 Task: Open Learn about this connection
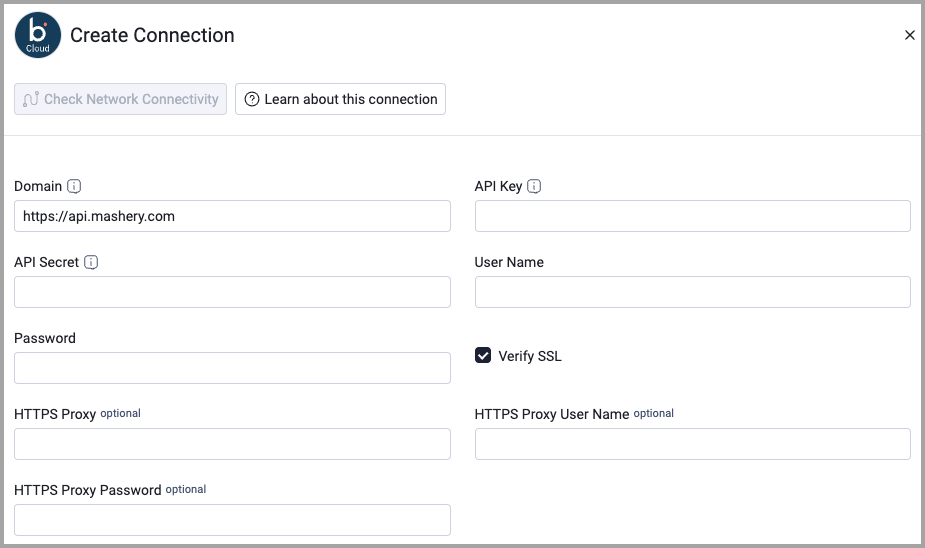tap(340, 99)
